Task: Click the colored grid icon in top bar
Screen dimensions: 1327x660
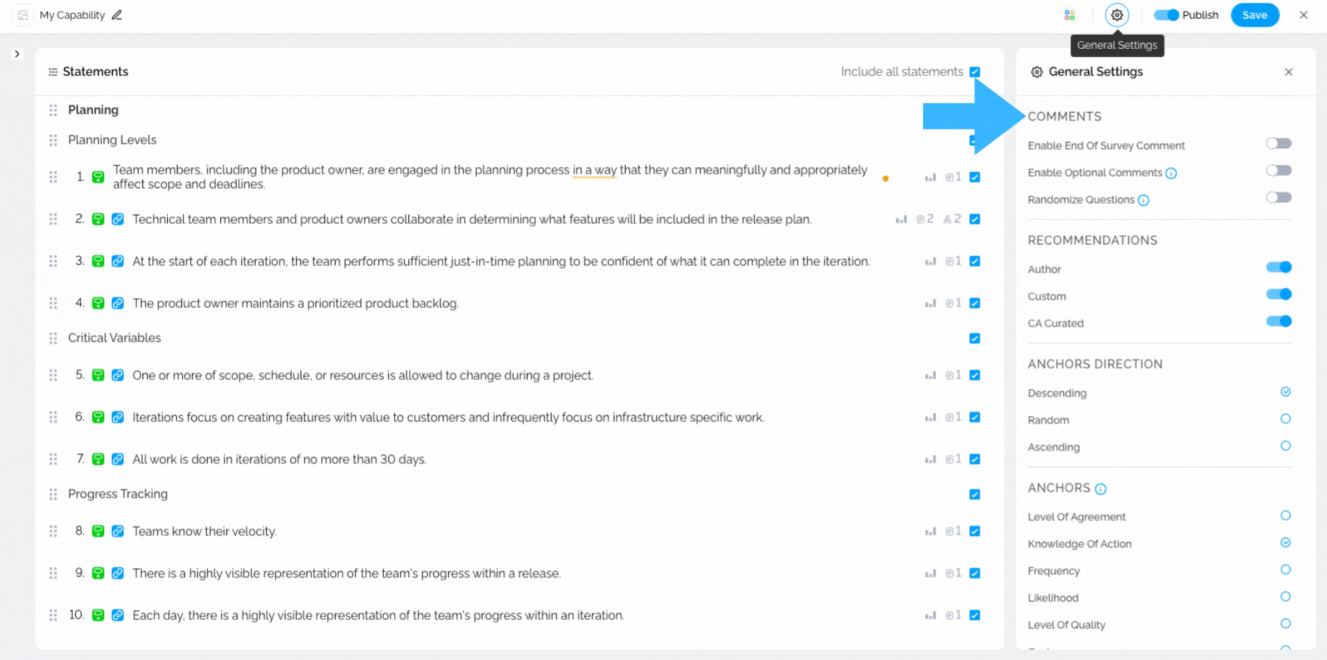Action: [x=1070, y=15]
